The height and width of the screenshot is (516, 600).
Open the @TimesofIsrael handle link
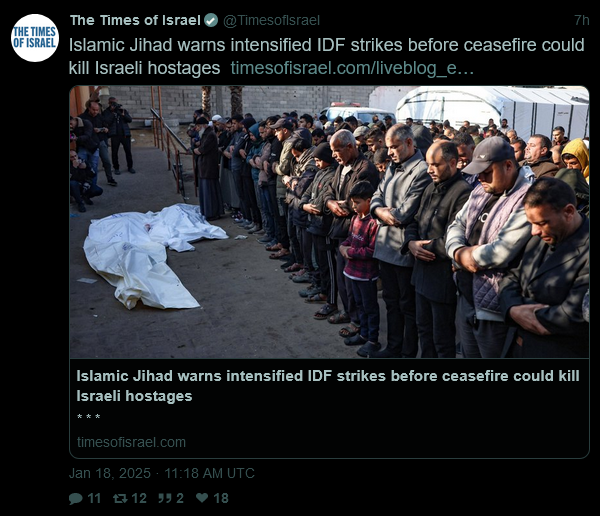pyautogui.click(x=271, y=20)
